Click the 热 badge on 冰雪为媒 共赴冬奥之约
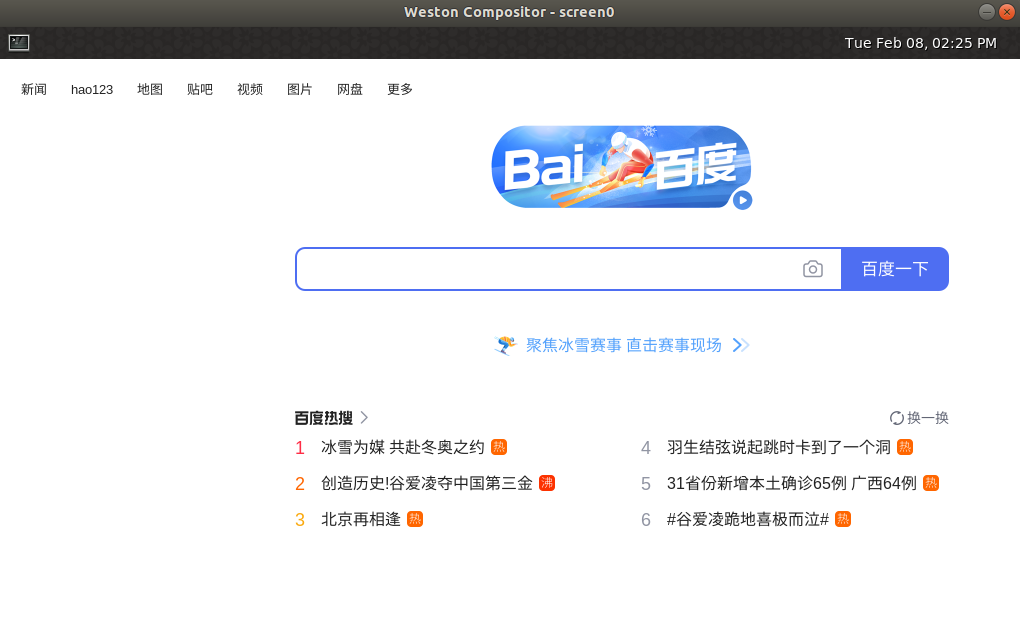 pyautogui.click(x=499, y=447)
